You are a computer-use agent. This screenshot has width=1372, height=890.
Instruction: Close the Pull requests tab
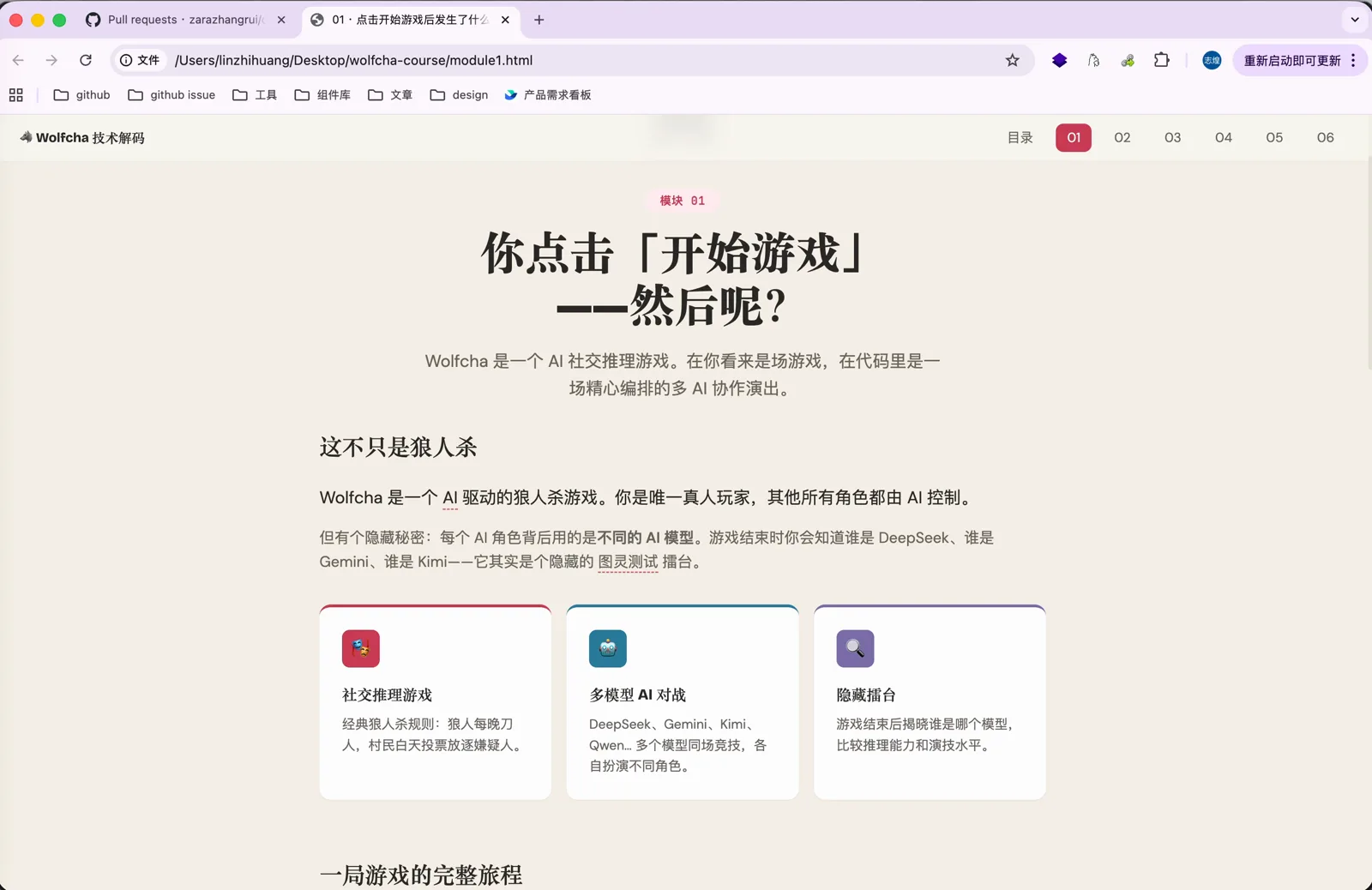click(281, 20)
